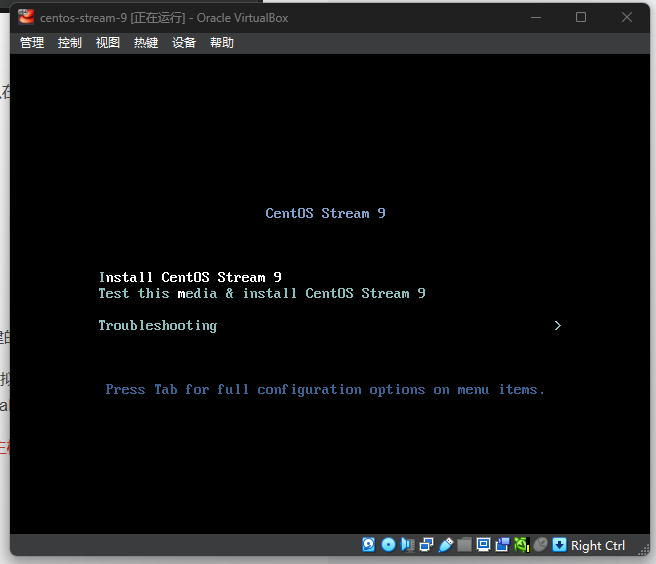Select Test this media & install entry
Viewport: 656px width, 564px height.
tap(262, 293)
